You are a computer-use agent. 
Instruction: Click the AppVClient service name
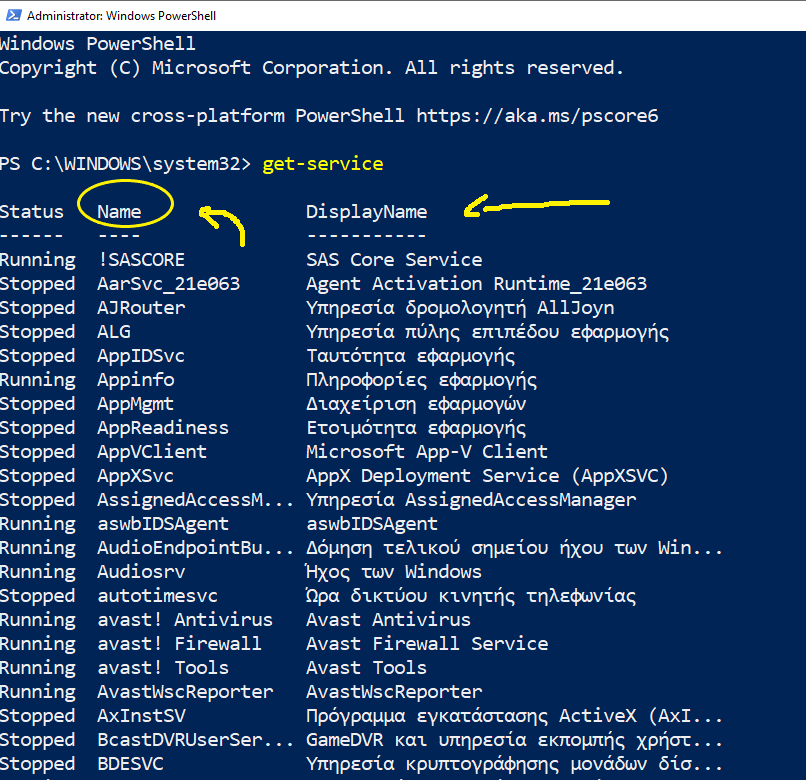pos(152,452)
